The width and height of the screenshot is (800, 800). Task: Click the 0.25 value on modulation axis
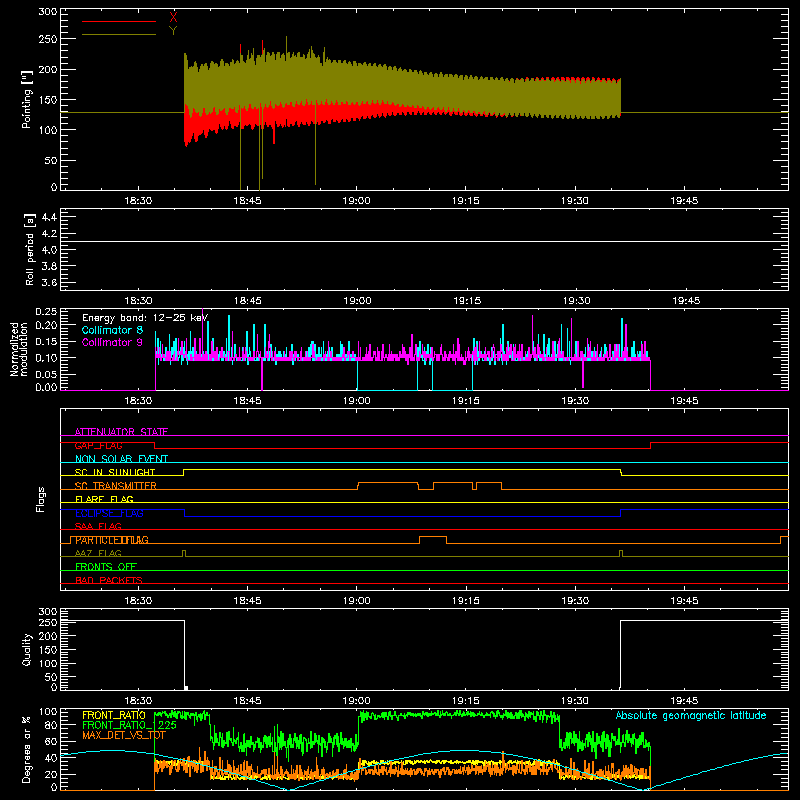(x=46, y=312)
